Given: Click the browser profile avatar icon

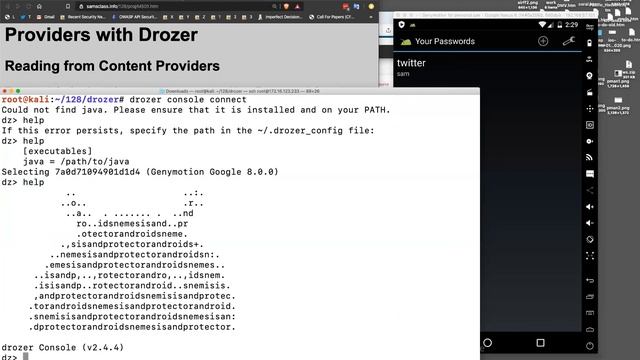Looking at the screenshot, I should (371, 6).
